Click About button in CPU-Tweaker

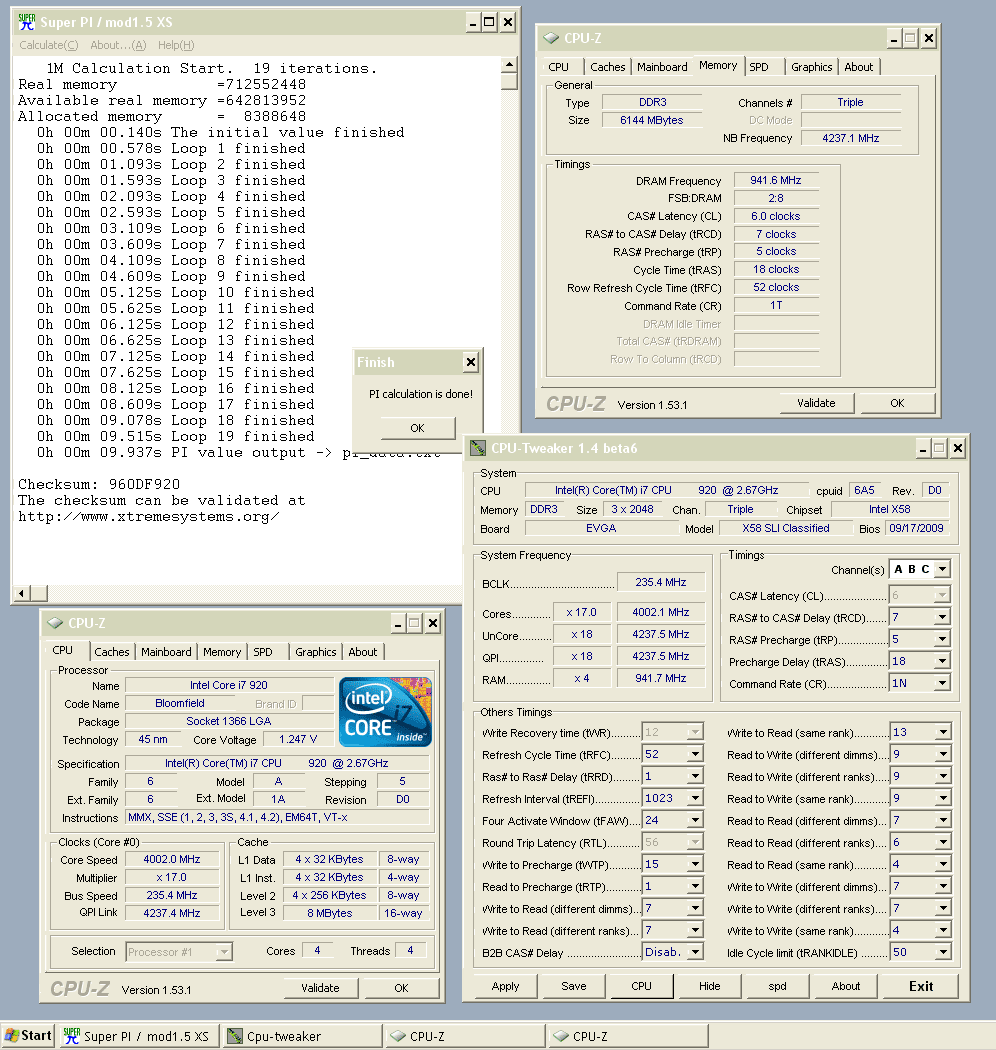tap(846, 986)
